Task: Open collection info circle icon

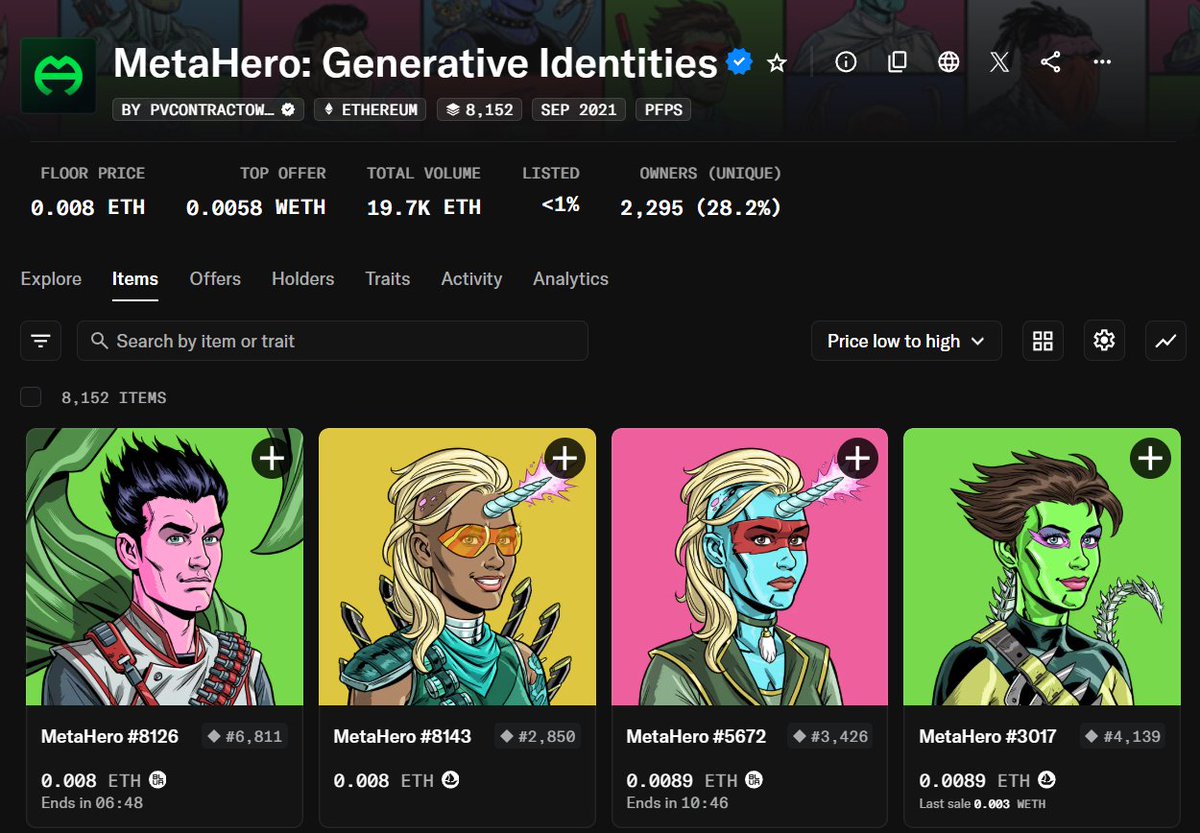Action: click(x=846, y=62)
